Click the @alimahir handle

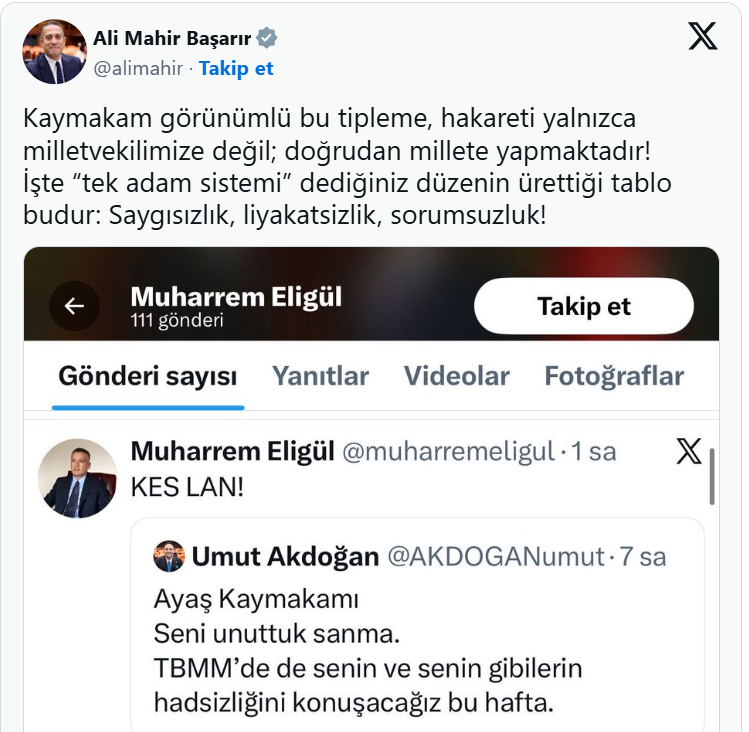(x=138, y=69)
